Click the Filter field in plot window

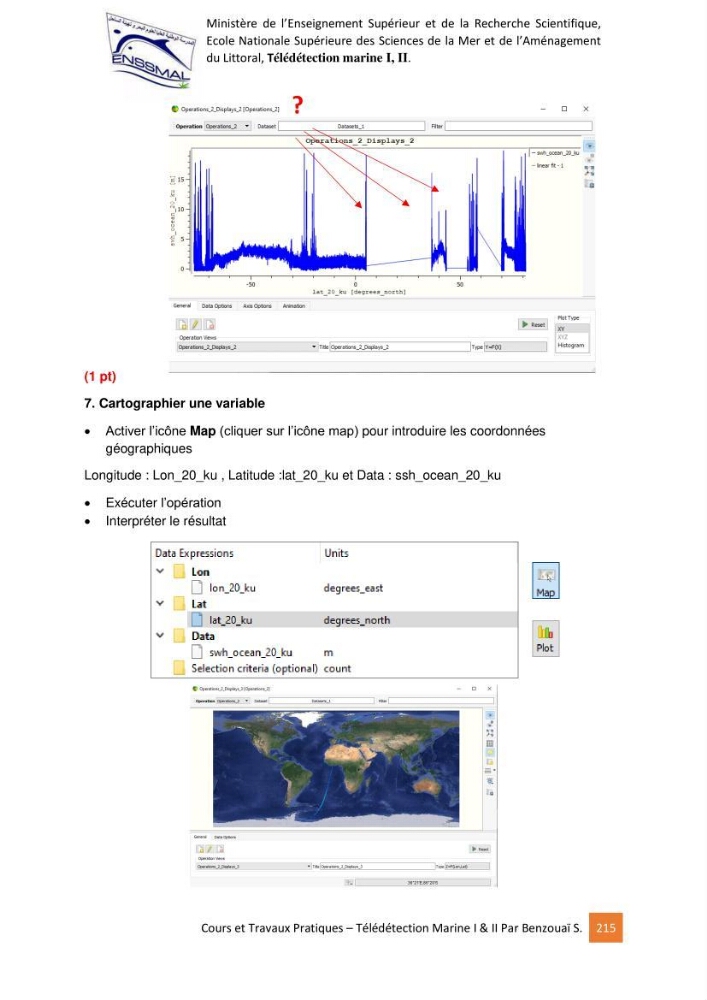click(x=518, y=126)
